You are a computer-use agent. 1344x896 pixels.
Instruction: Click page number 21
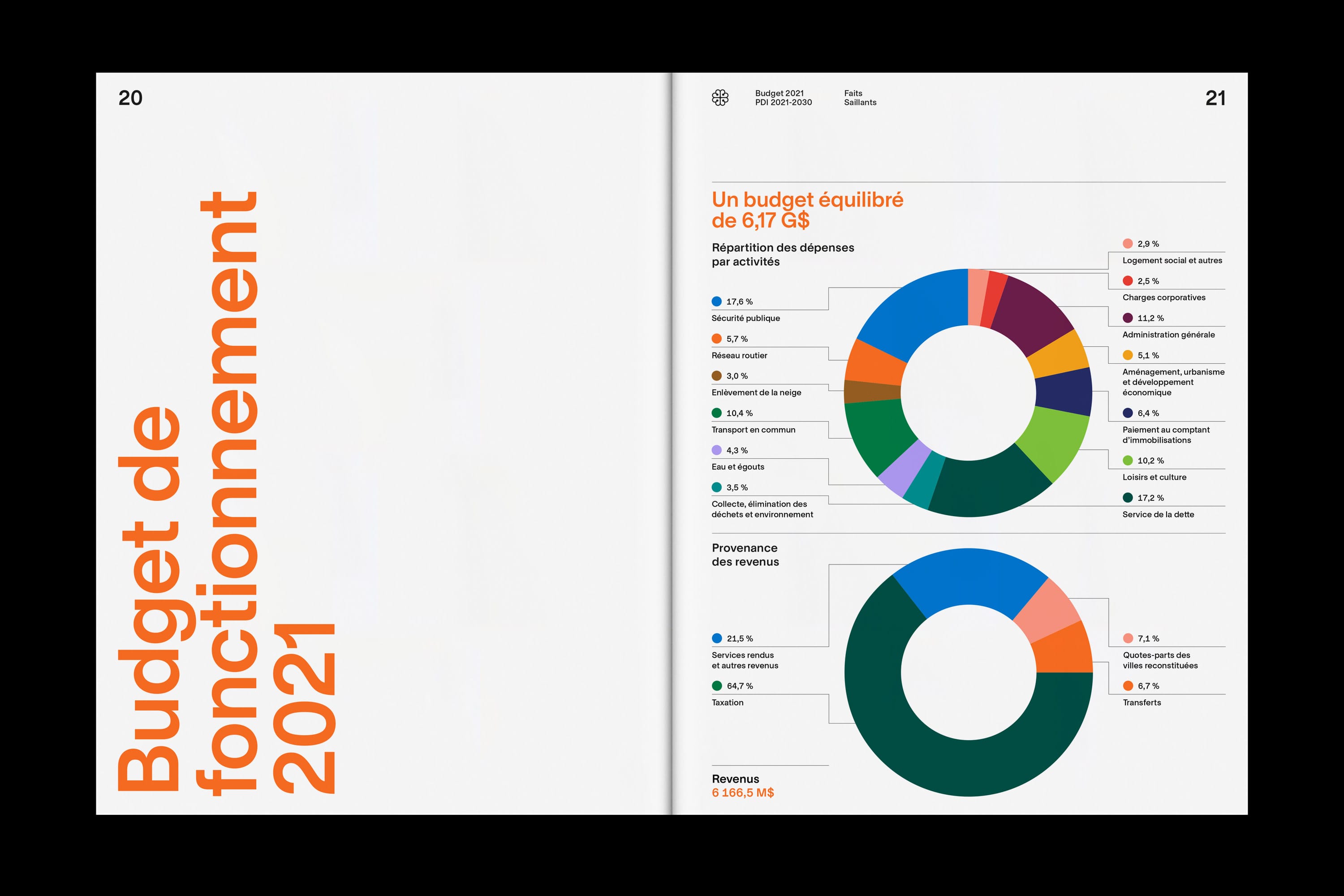[1215, 98]
